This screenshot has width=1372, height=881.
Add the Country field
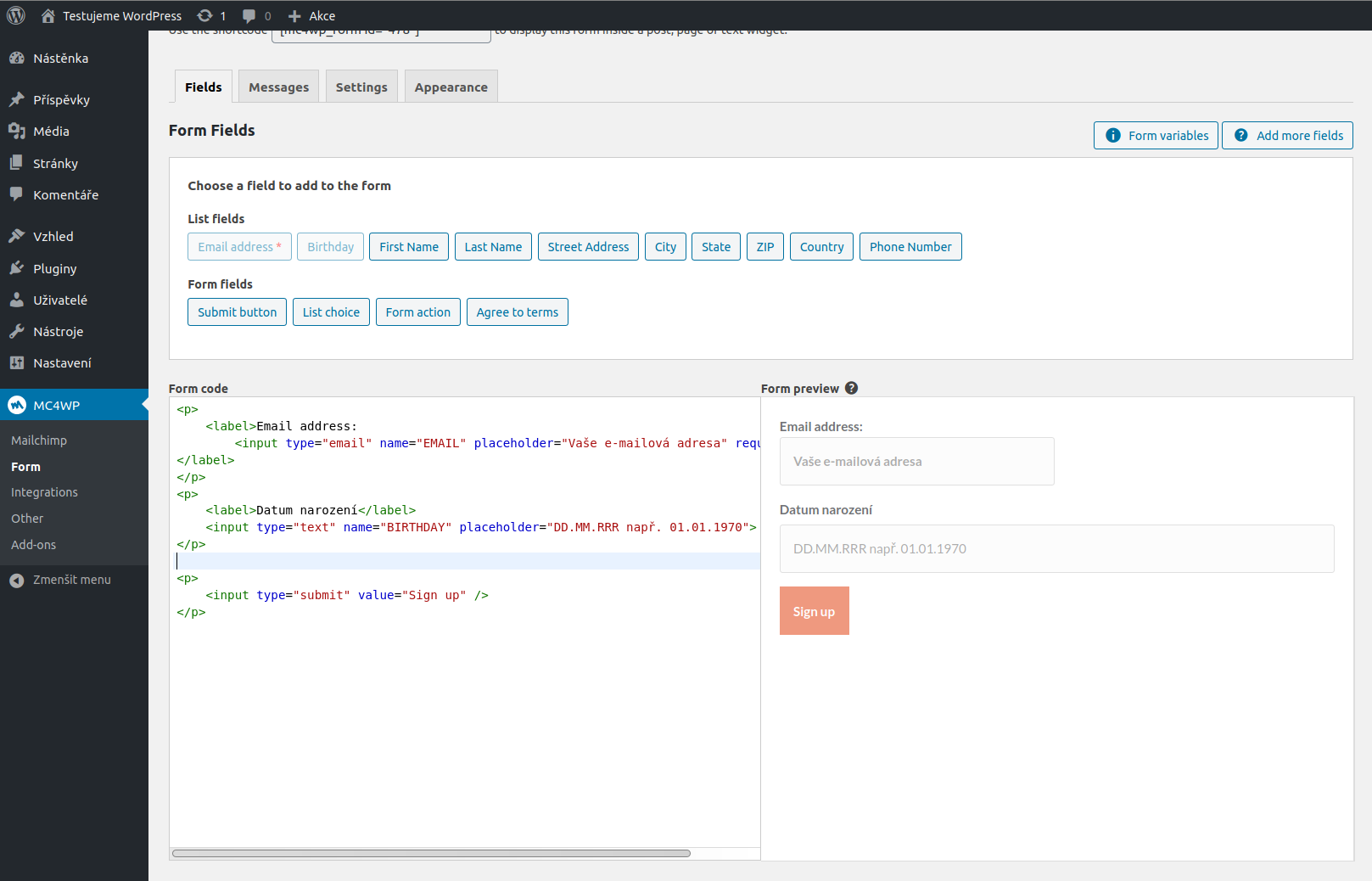pos(821,247)
